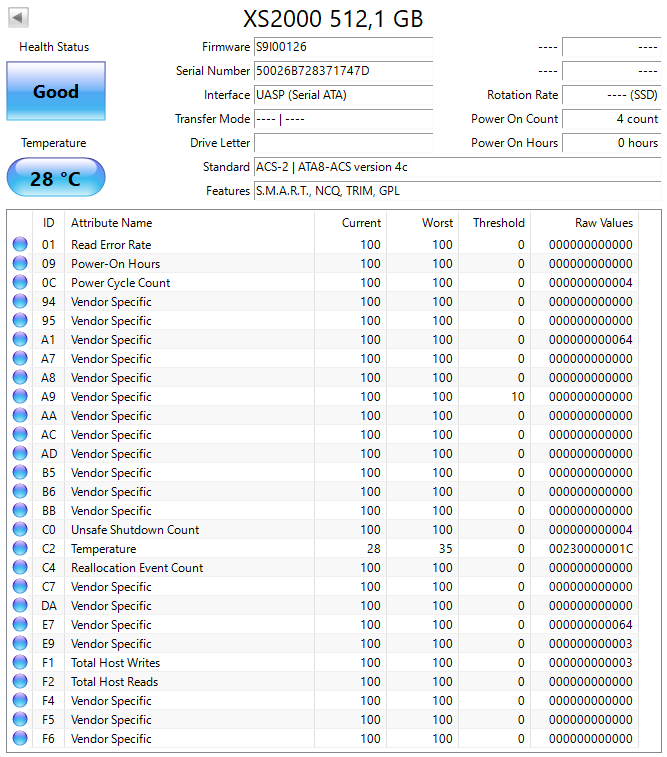This screenshot has width=667, height=757.
Task: Select the Read Error Rate attribute name
Action: coord(111,245)
